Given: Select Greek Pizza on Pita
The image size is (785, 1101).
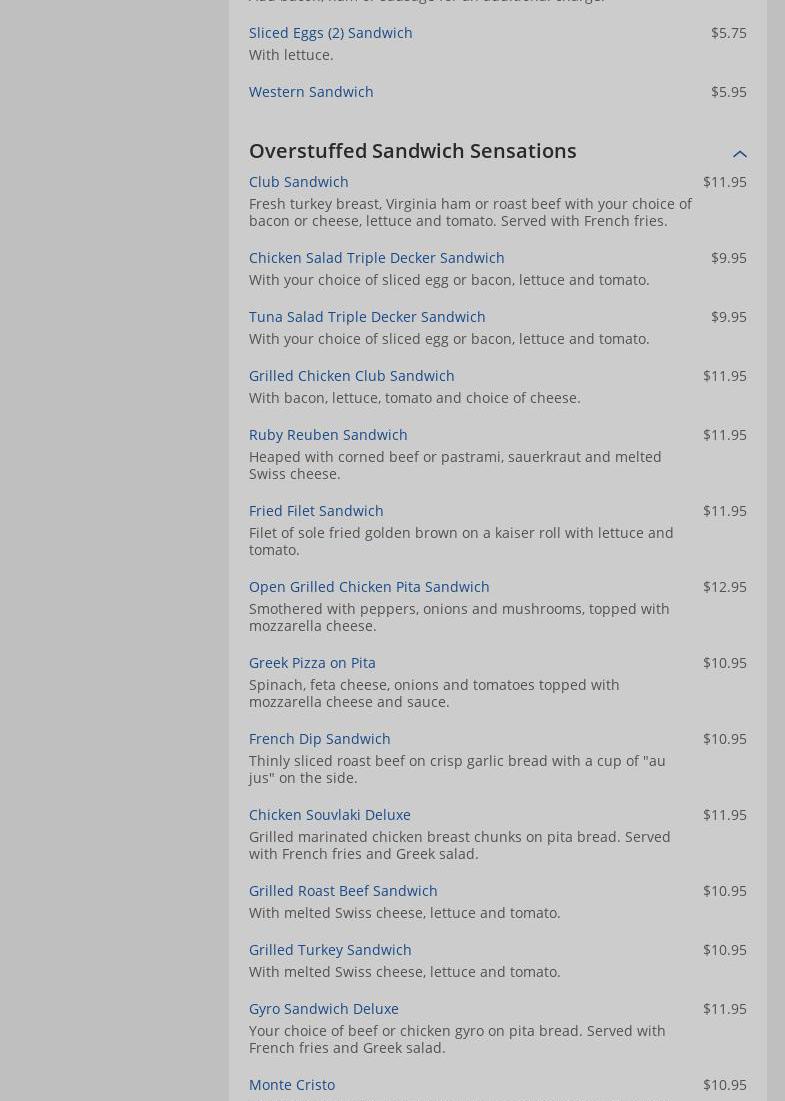Looking at the screenshot, I should pyautogui.click(x=312, y=663).
